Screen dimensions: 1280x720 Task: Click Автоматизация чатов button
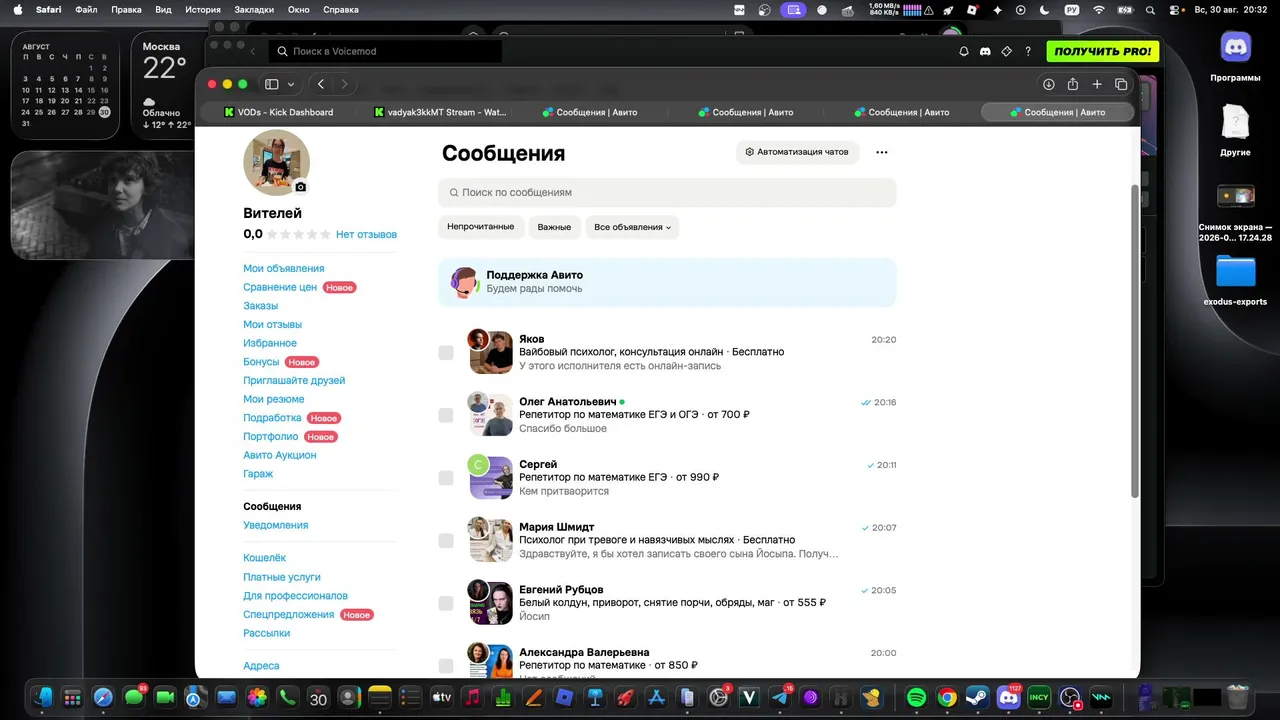[797, 152]
